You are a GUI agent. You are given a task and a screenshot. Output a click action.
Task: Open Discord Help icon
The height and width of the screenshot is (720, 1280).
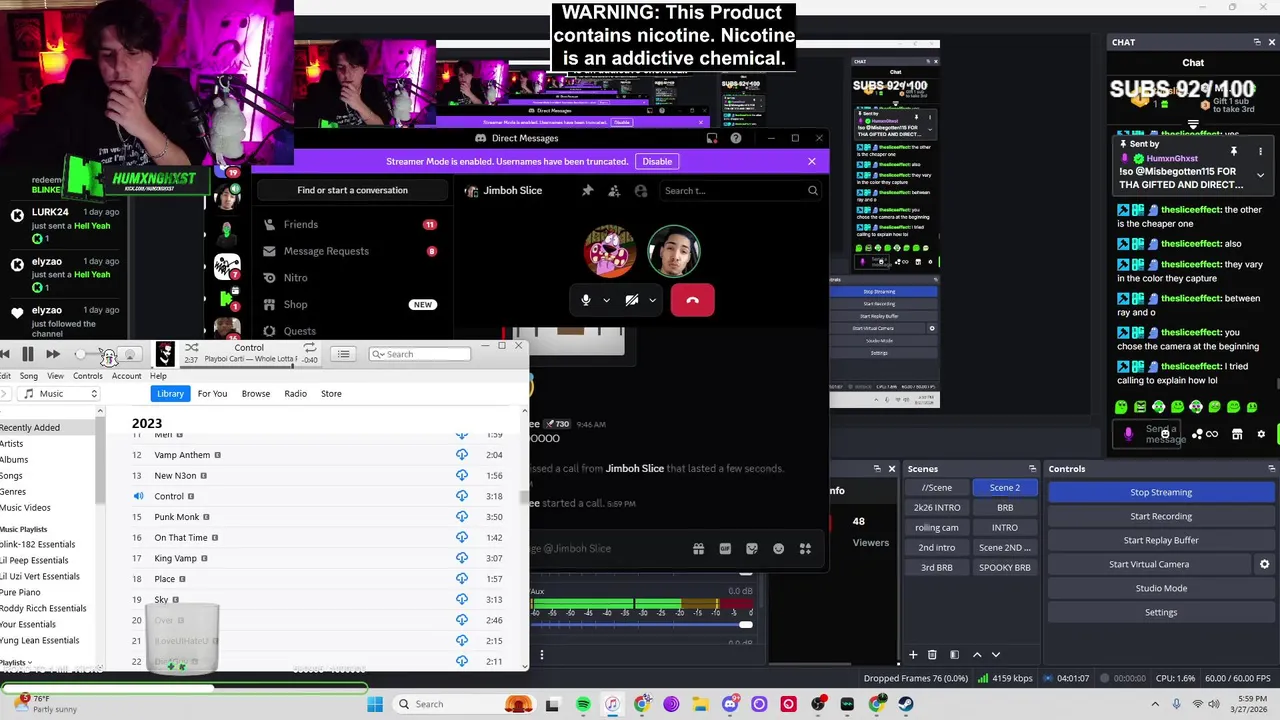[x=736, y=138]
